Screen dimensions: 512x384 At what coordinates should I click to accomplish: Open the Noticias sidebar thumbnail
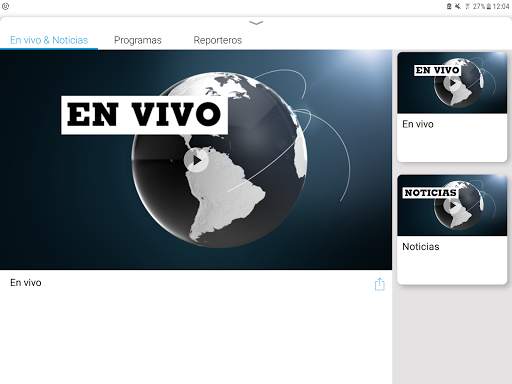click(452, 205)
